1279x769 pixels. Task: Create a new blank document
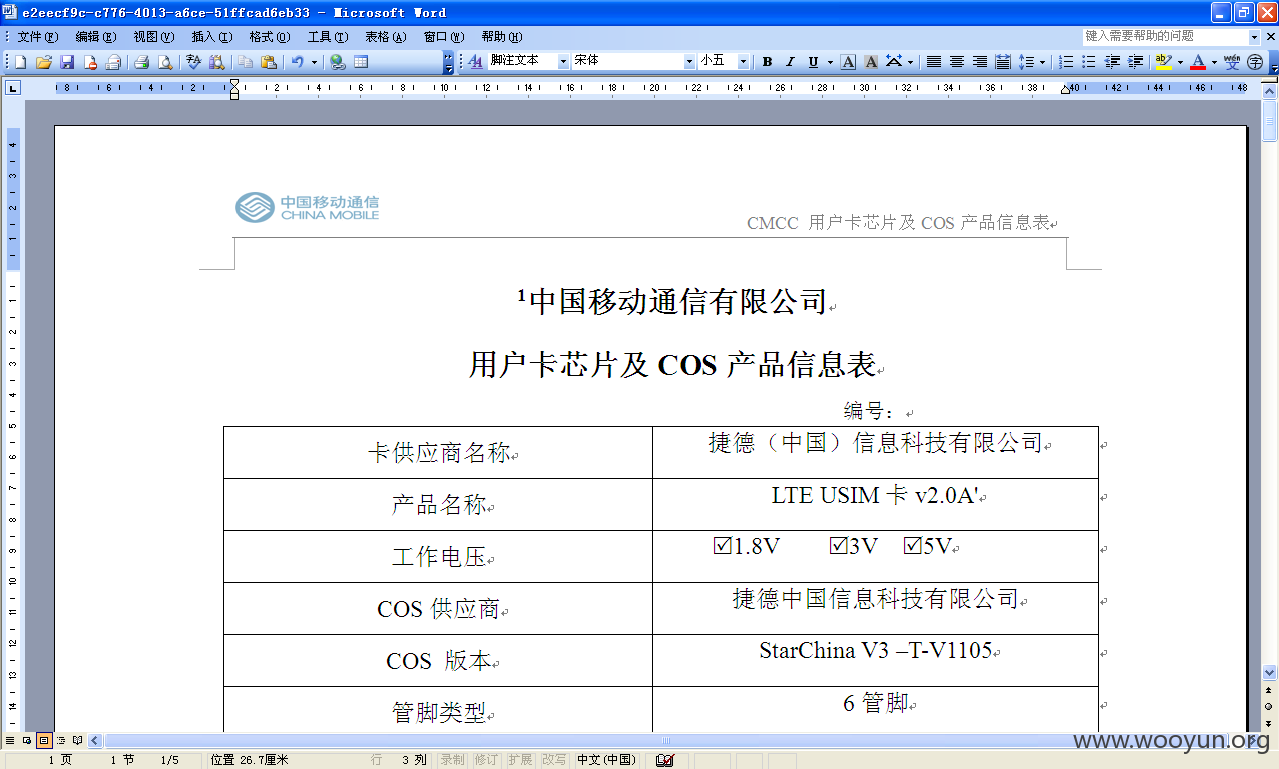(x=20, y=62)
